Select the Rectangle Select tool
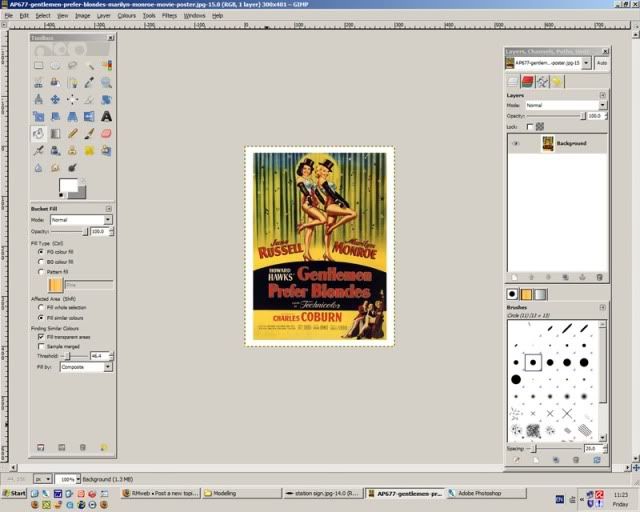The height and width of the screenshot is (512, 640). coord(38,65)
